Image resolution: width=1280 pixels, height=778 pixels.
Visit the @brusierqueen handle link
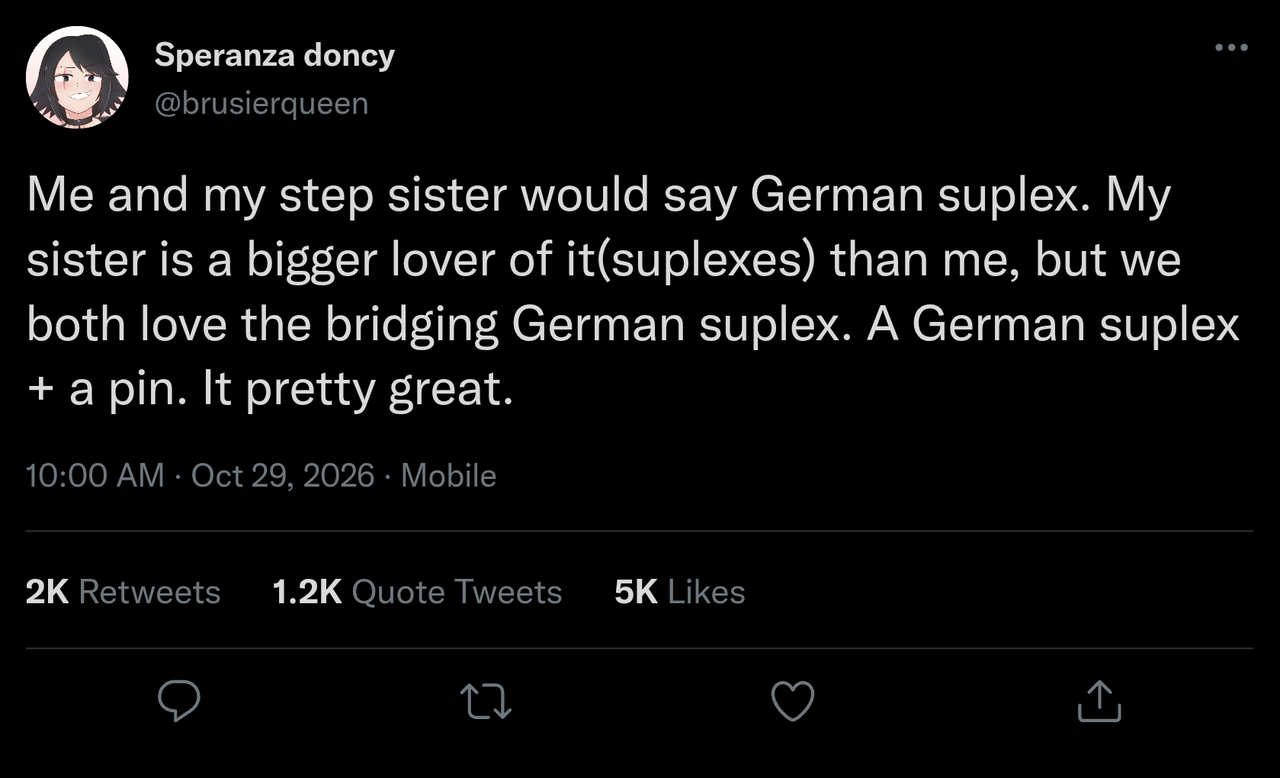point(261,103)
